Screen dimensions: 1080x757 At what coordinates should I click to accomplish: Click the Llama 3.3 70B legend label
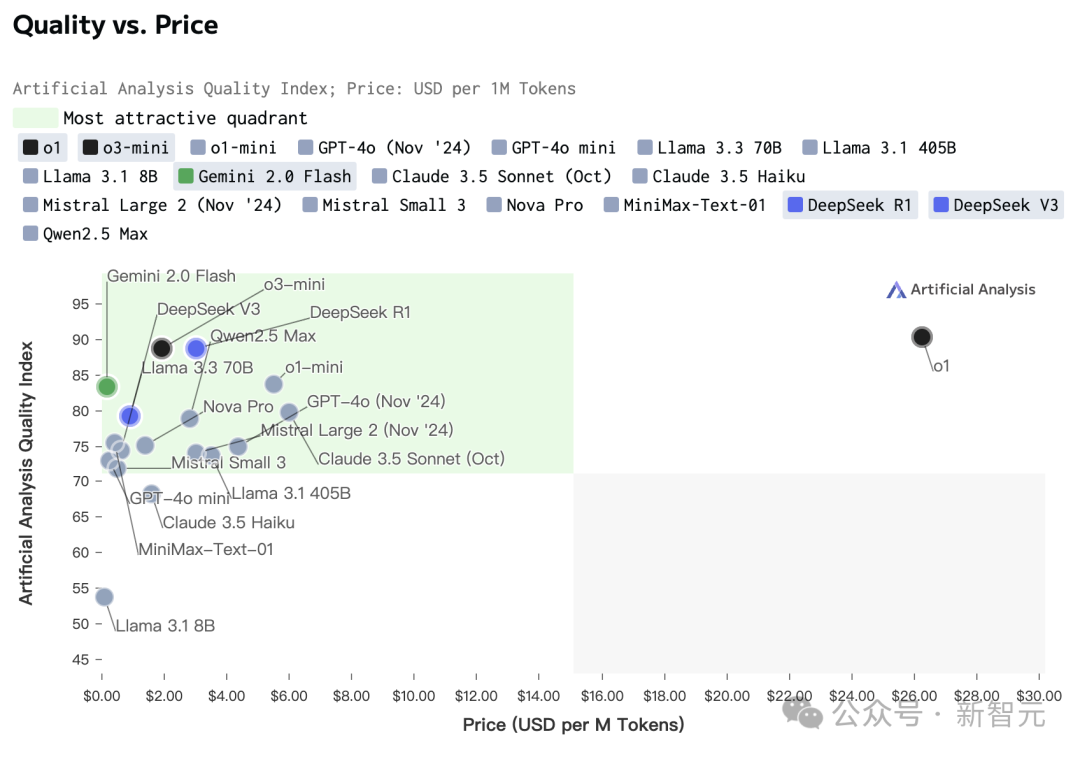tap(719, 148)
